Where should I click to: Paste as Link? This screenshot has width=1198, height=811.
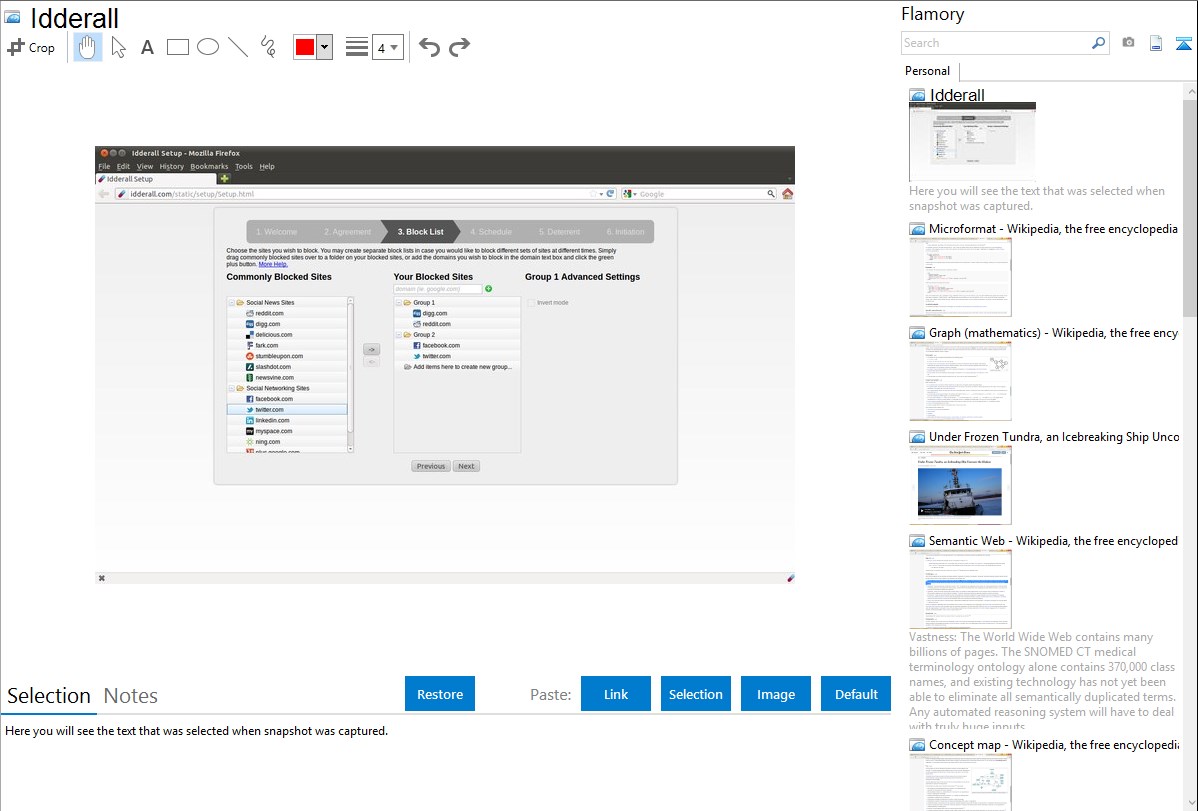(616, 694)
